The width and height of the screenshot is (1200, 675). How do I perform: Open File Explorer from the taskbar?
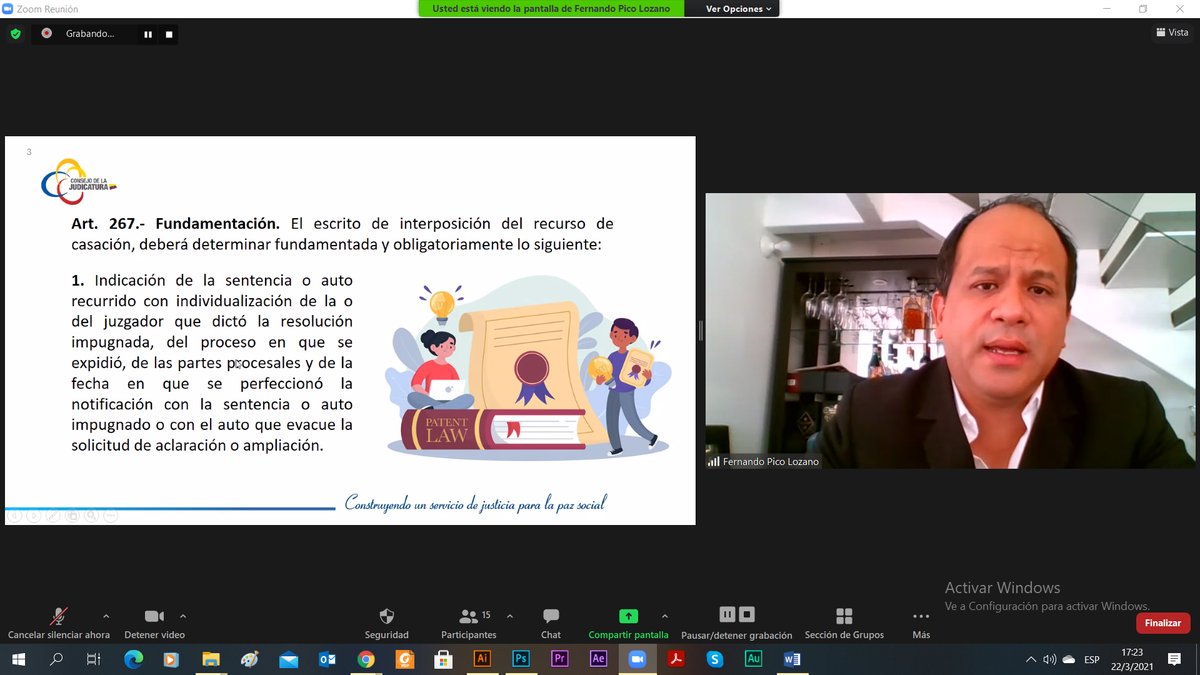click(x=211, y=659)
